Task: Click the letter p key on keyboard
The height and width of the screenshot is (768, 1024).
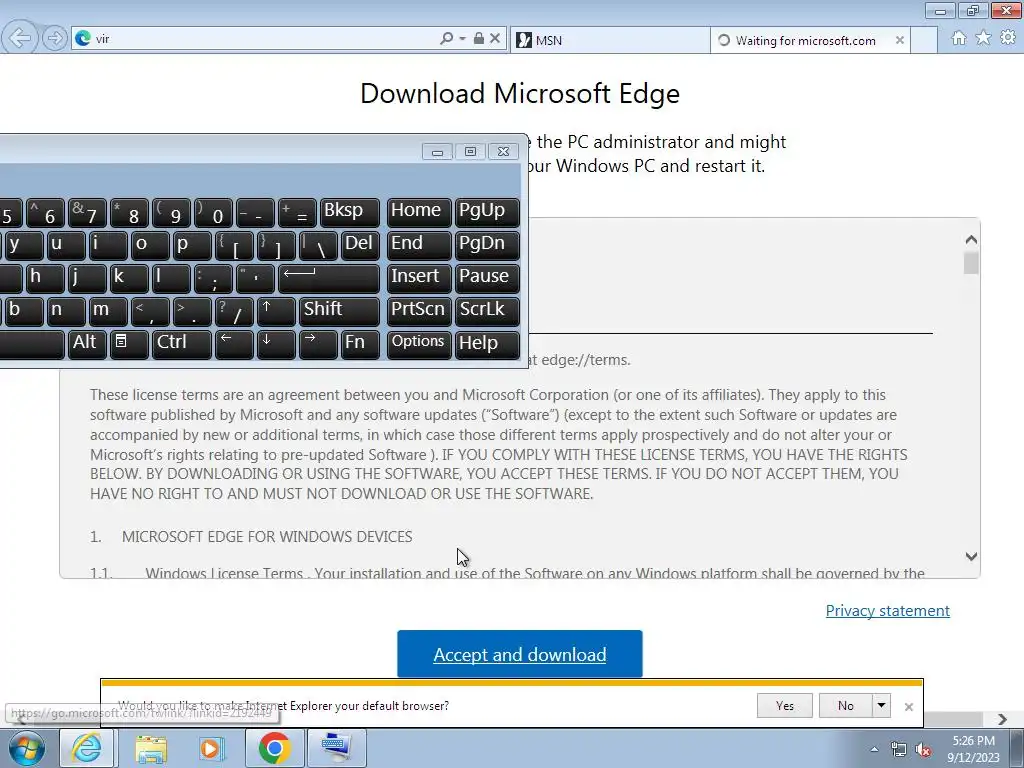Action: click(192, 244)
